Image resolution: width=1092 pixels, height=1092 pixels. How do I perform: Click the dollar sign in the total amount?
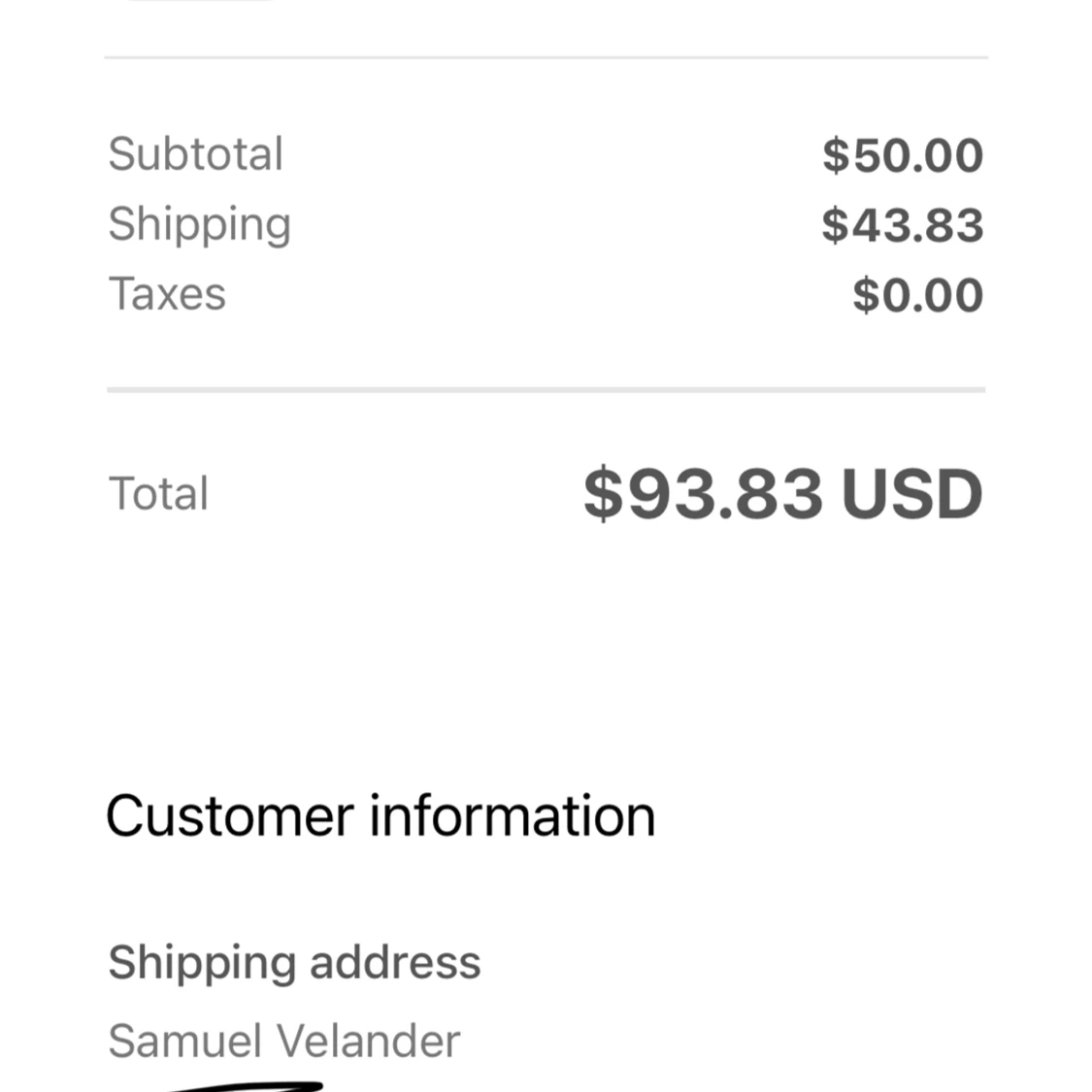coord(602,493)
